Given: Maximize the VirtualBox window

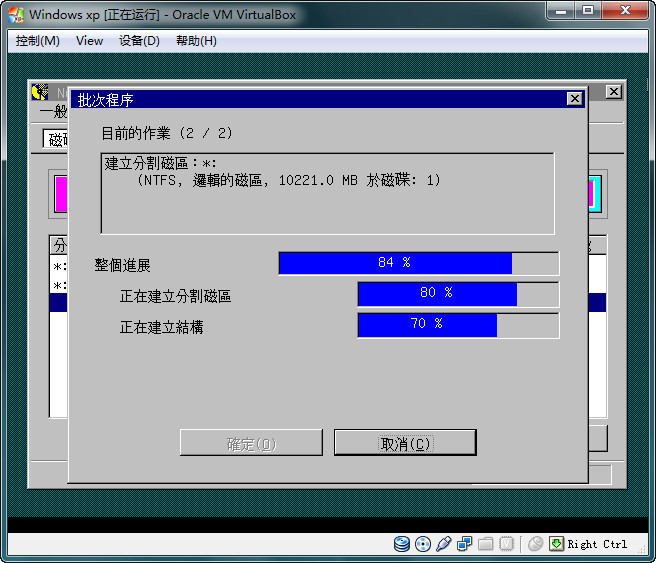Looking at the screenshot, I should [588, 10].
